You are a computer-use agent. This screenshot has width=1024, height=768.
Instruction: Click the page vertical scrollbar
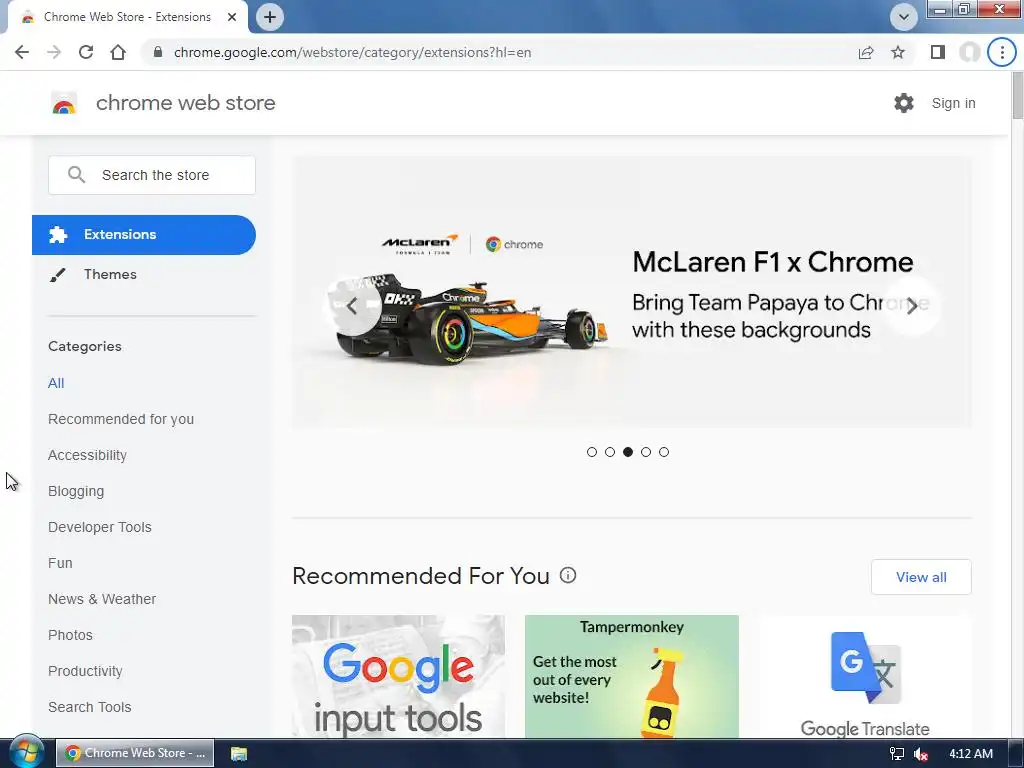[1017, 98]
